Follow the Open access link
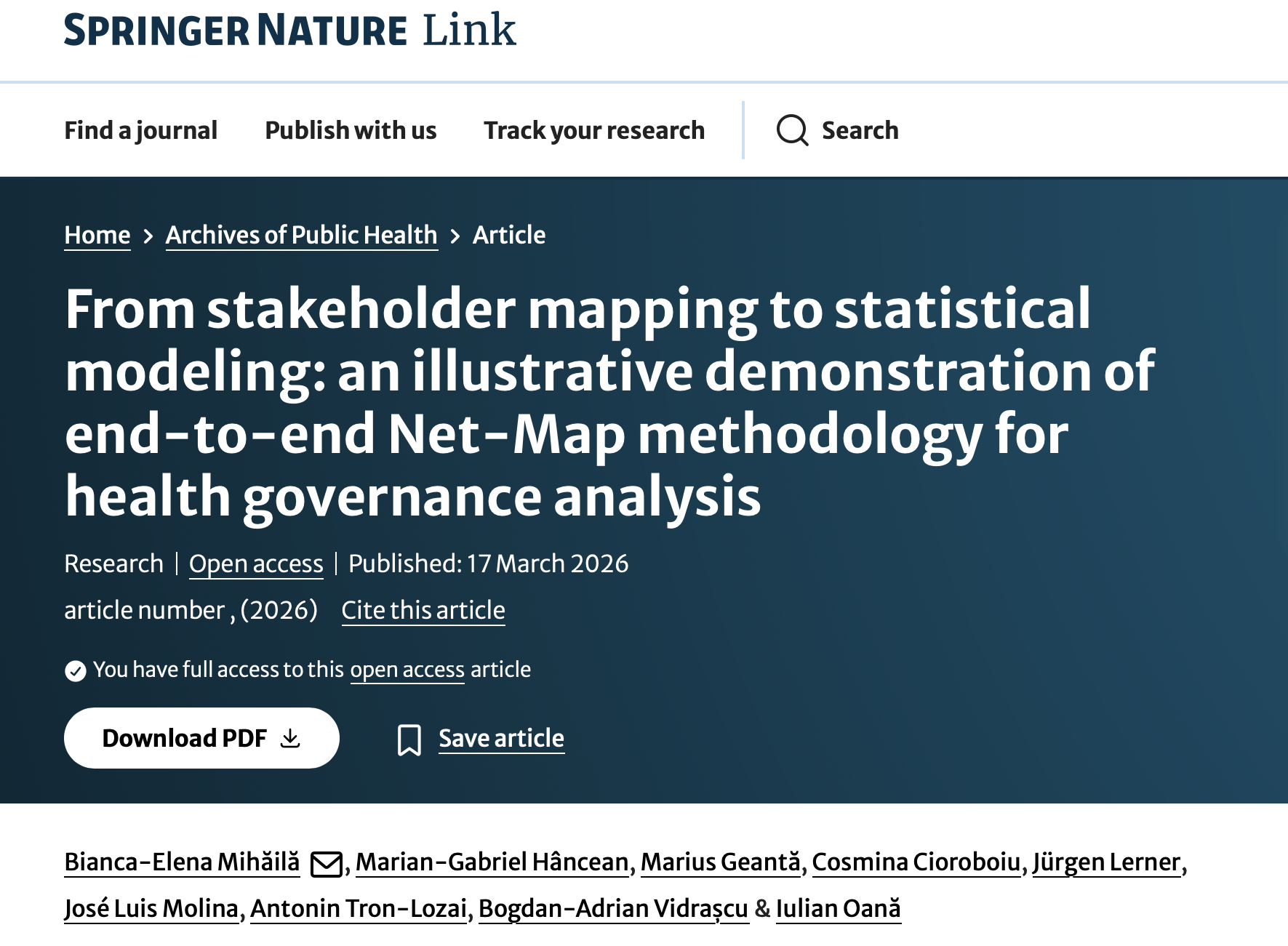 click(256, 564)
